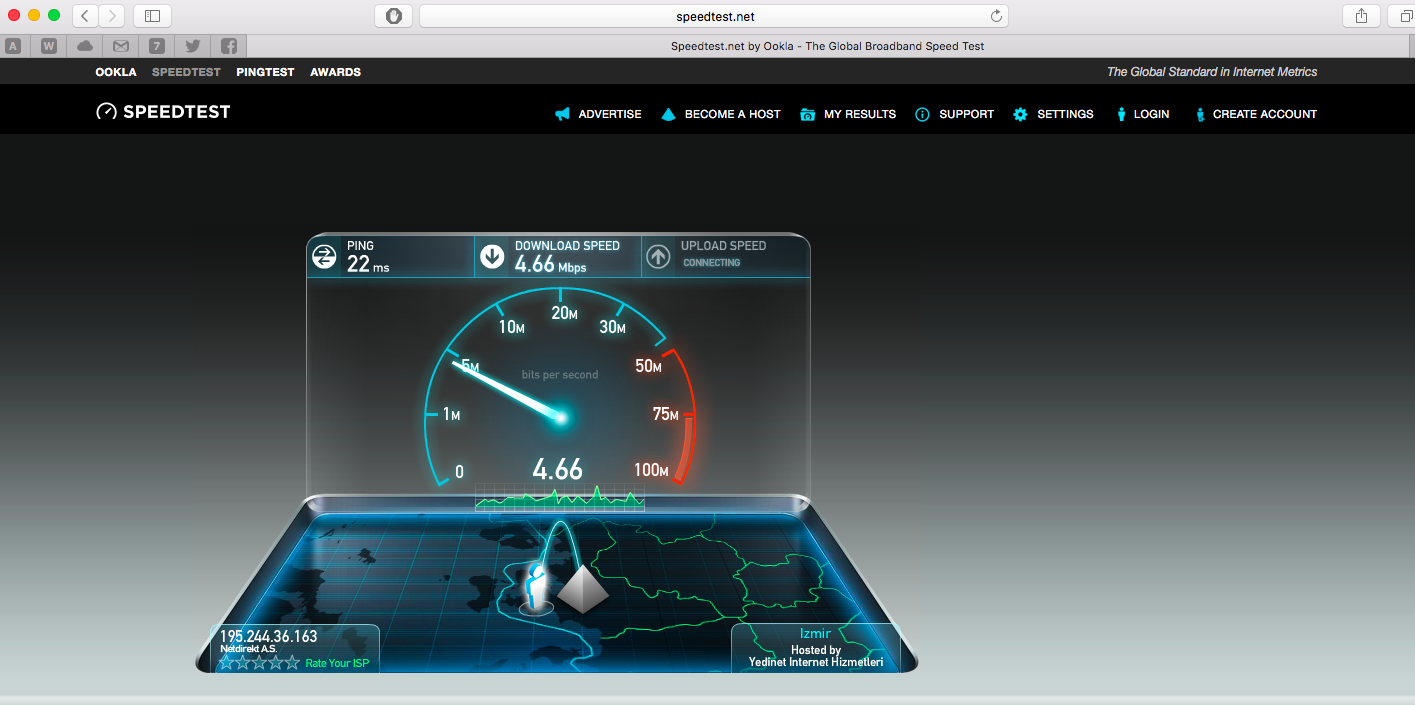Click the person marker on the map
Viewport: 1415px width, 705px height.
tap(537, 588)
